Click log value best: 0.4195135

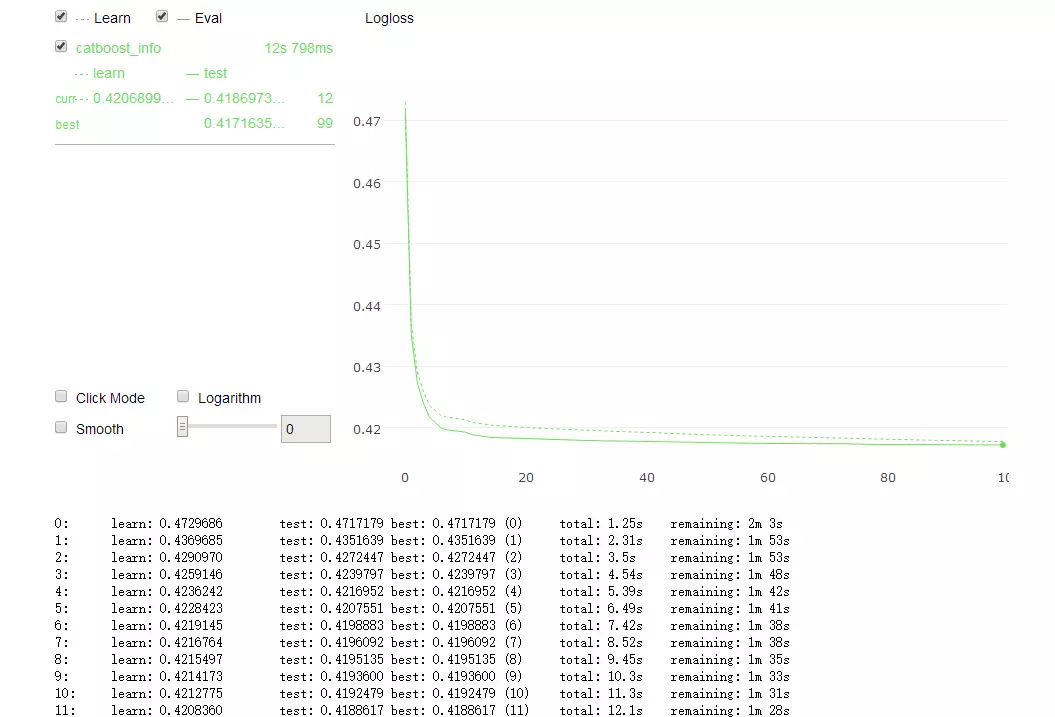coord(443,659)
